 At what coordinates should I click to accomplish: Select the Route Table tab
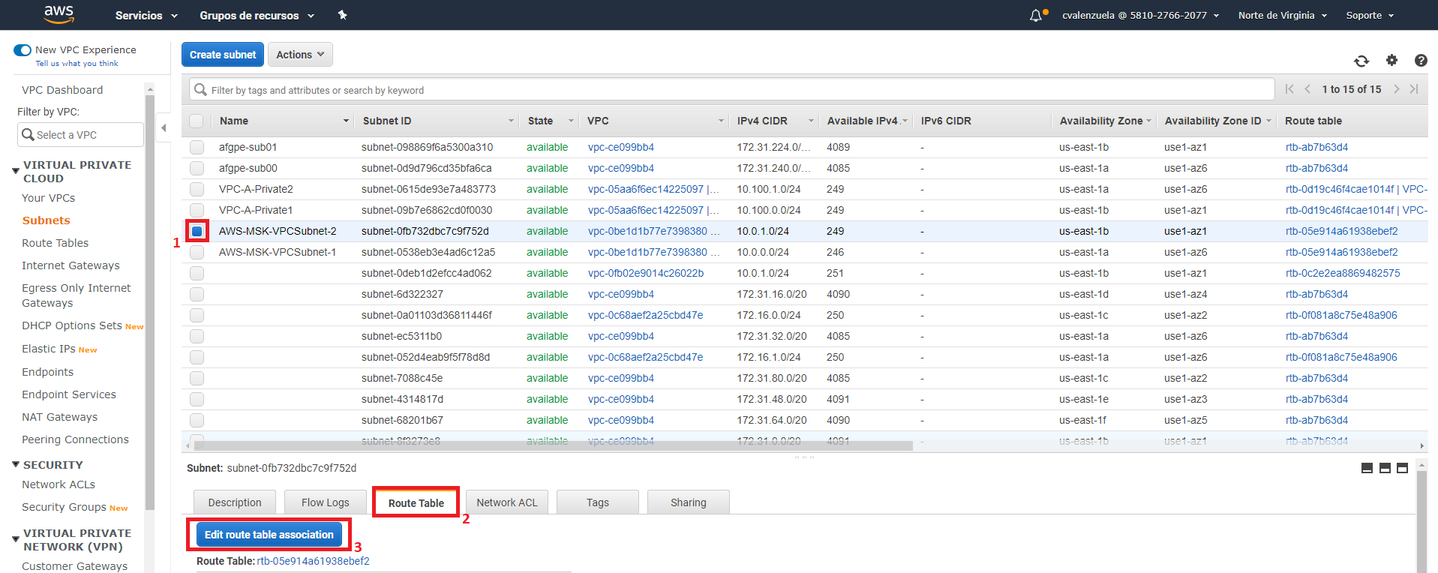416,502
